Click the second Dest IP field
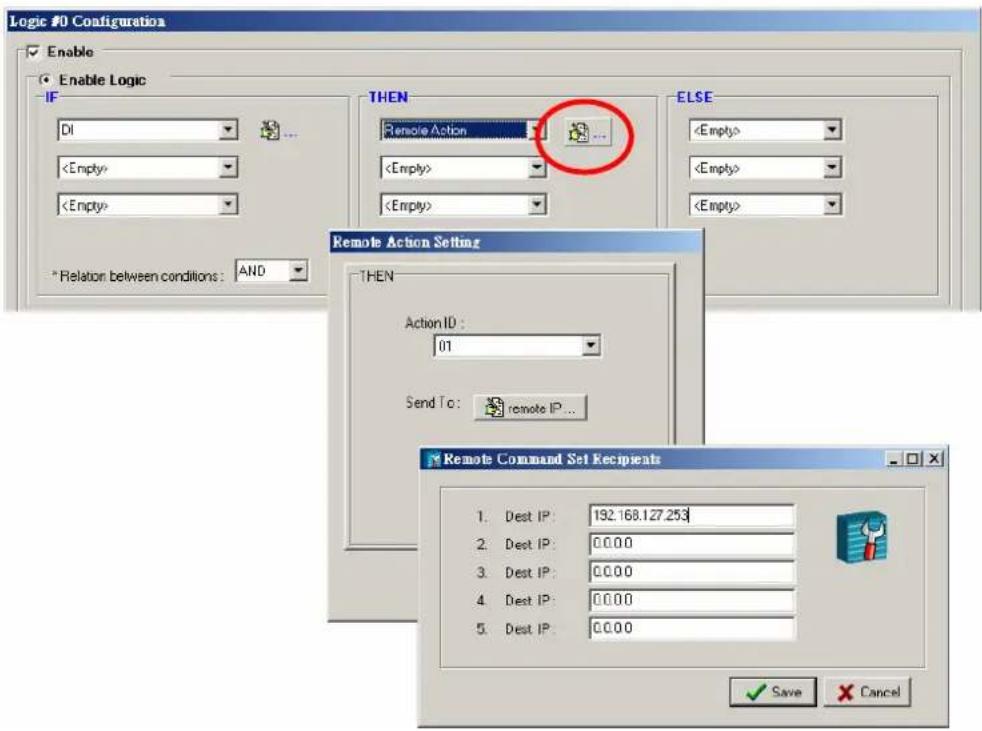Image resolution: width=982 pixels, height=731 pixels. click(692, 544)
